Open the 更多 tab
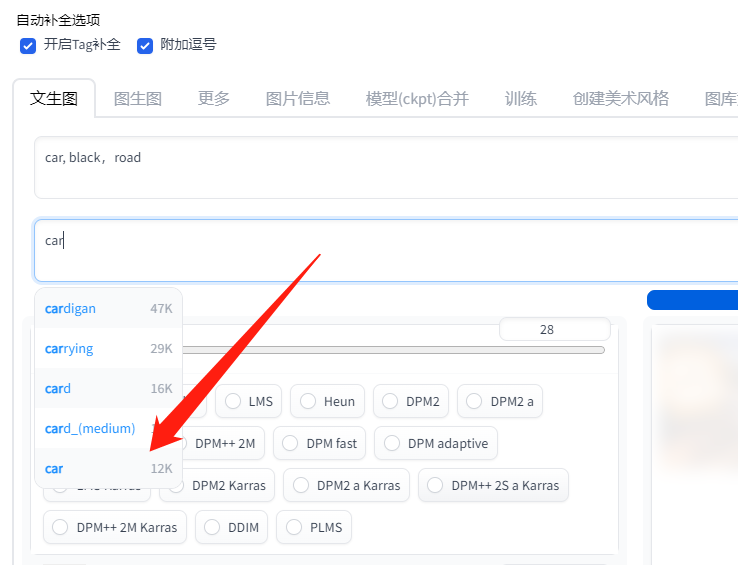The width and height of the screenshot is (738, 565). (x=213, y=98)
